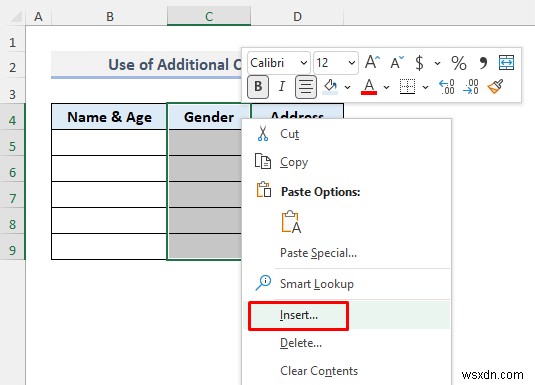
Task: Click the scissors Cut icon
Action: point(263,133)
